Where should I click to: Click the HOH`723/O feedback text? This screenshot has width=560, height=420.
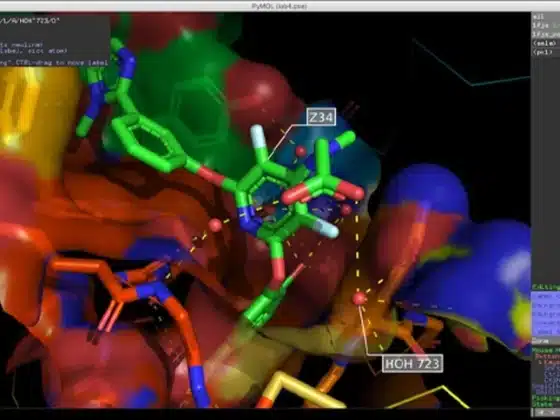(30, 21)
